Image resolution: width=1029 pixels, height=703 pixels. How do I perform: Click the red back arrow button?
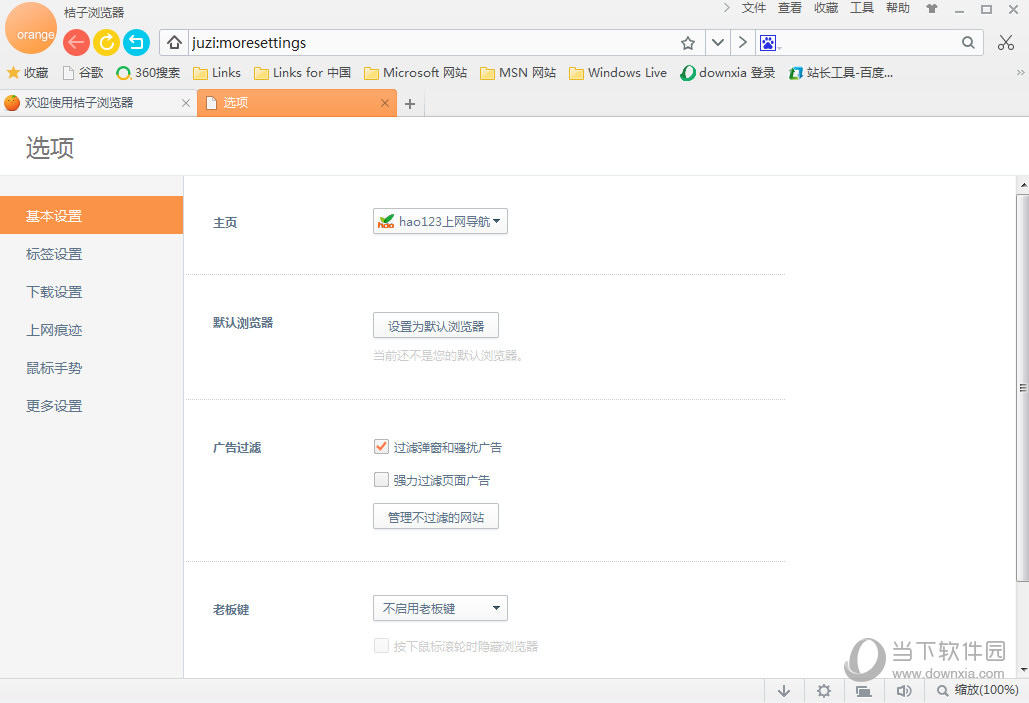[76, 42]
